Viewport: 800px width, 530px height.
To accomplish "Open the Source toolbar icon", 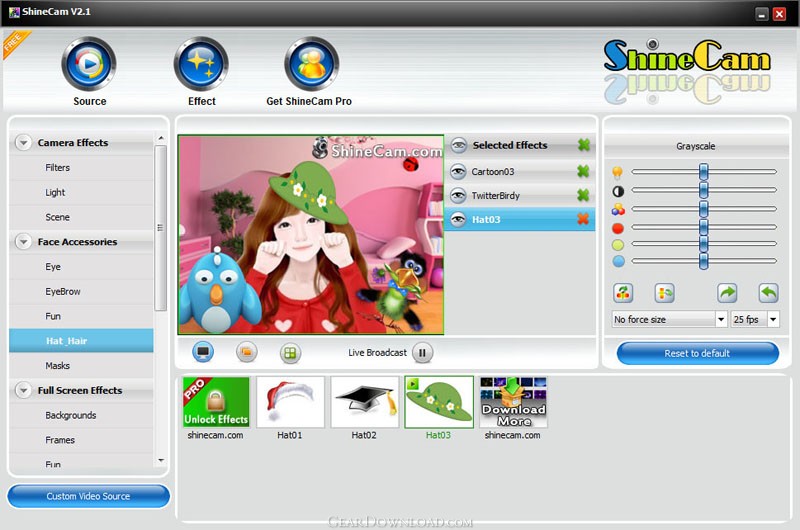I will pyautogui.click(x=89, y=64).
